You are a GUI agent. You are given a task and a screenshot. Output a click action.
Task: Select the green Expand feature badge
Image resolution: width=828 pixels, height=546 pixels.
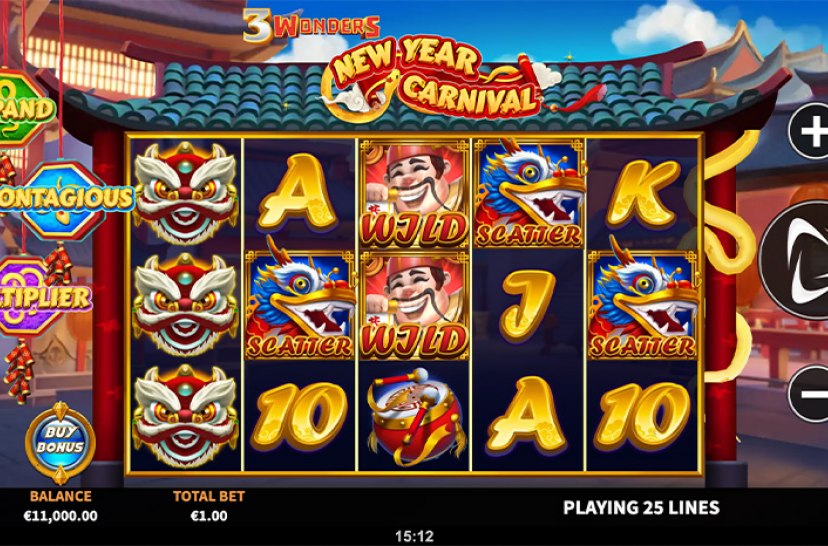pos(25,108)
